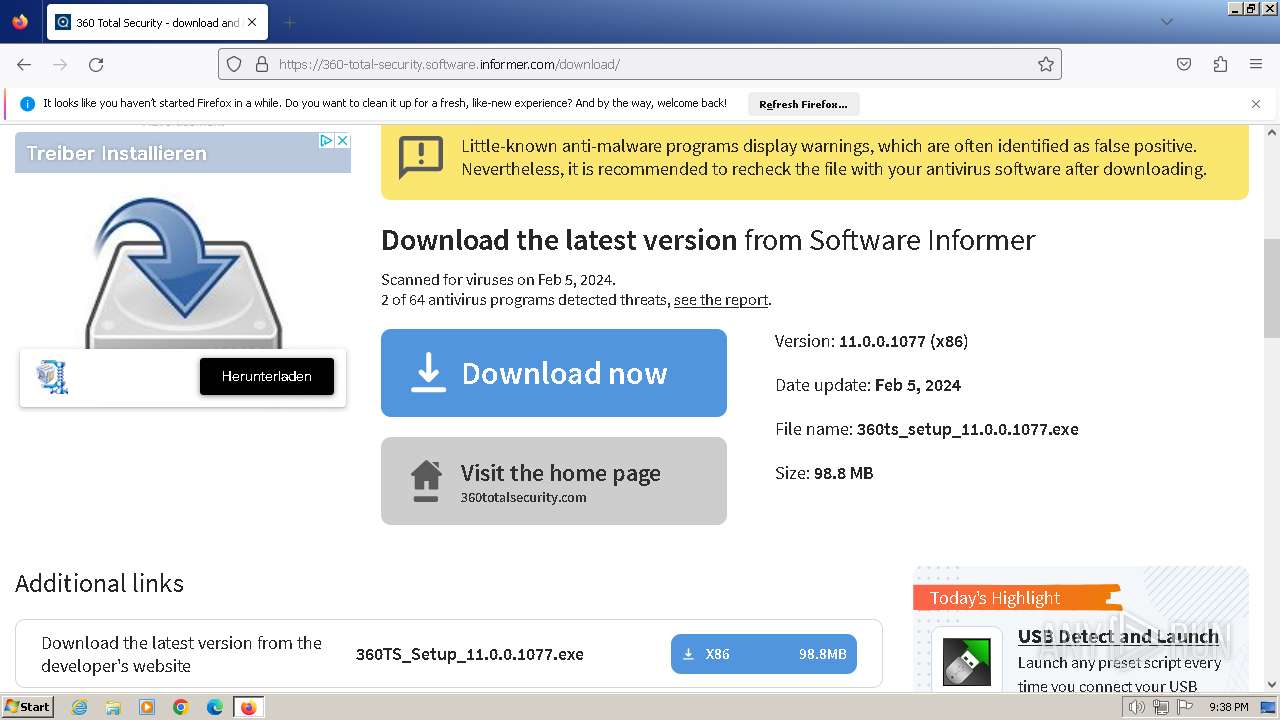Image resolution: width=1280 pixels, height=720 pixels.
Task: Close the 360 Total Security tab
Action: (x=251, y=22)
